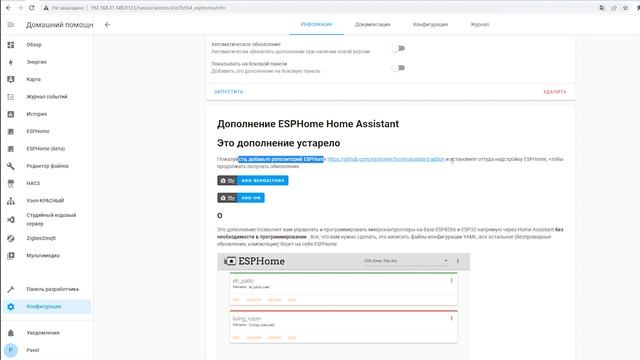The image size is (640, 360).
Task: Open the История chart icon in sidebar
Action: tap(11, 114)
